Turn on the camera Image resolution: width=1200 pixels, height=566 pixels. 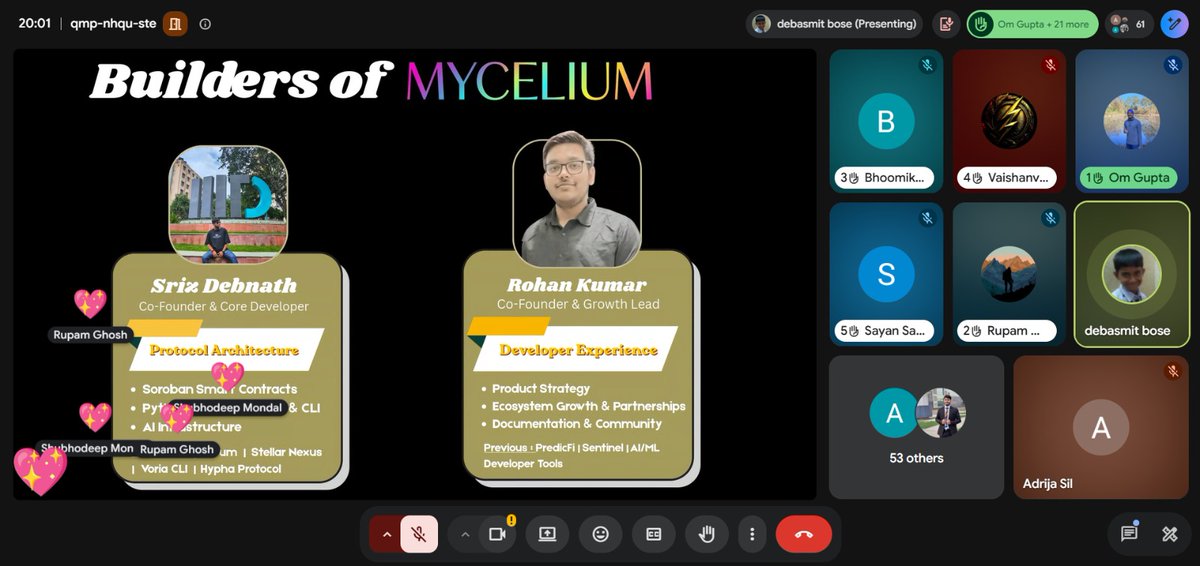[x=497, y=534]
